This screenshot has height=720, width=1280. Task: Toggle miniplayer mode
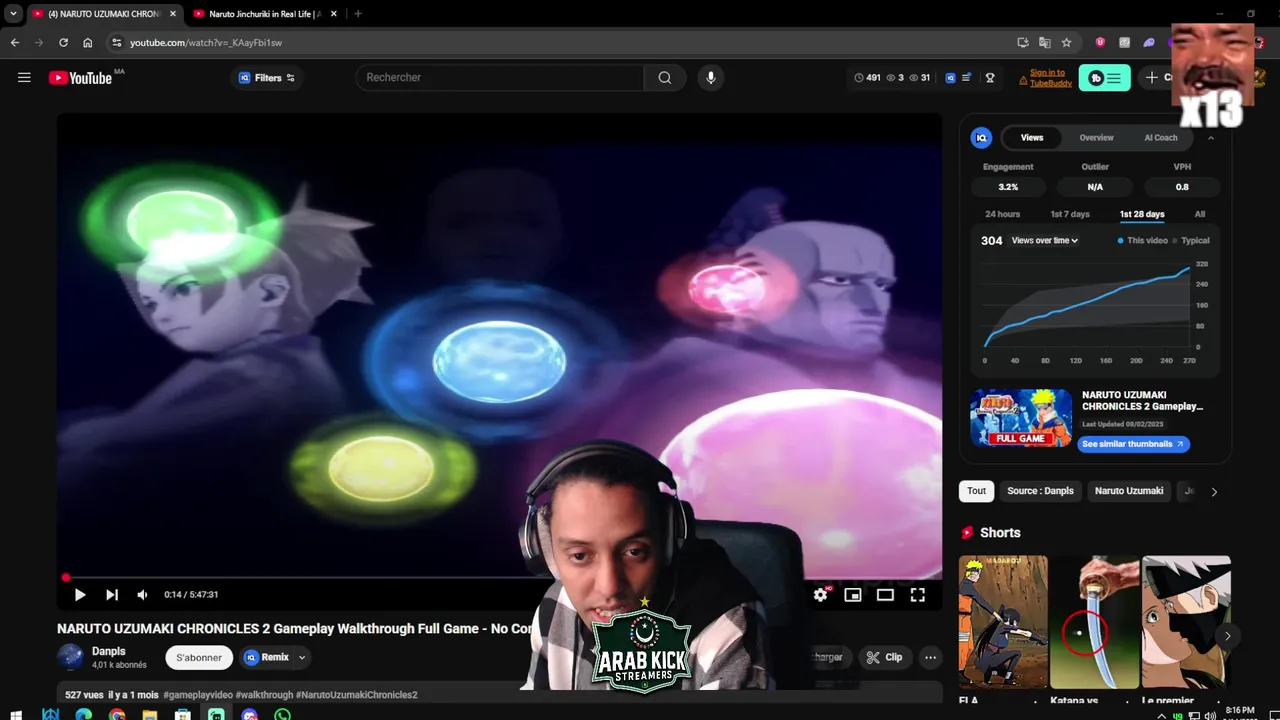pos(853,594)
